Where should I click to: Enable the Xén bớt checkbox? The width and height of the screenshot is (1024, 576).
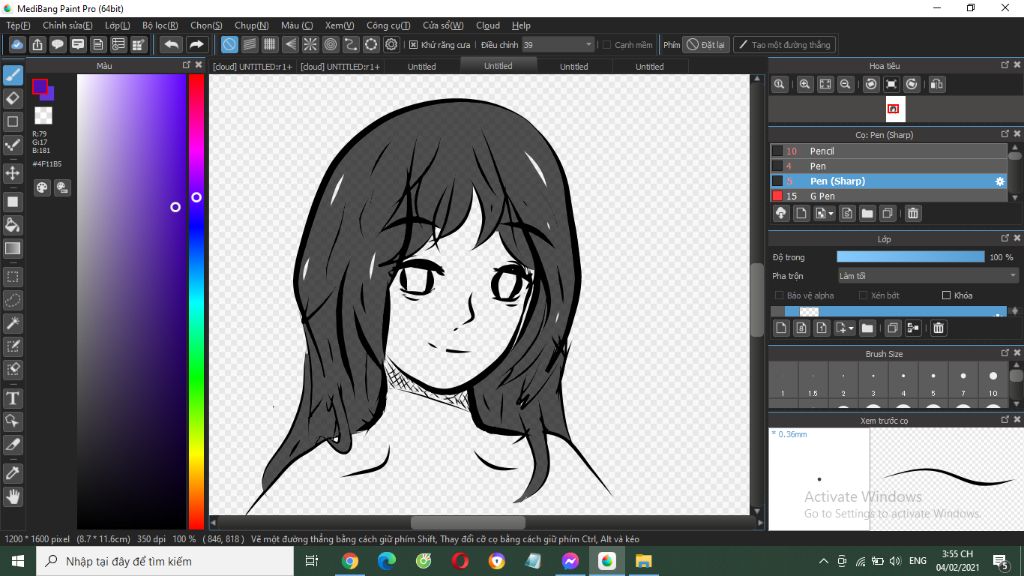click(863, 296)
